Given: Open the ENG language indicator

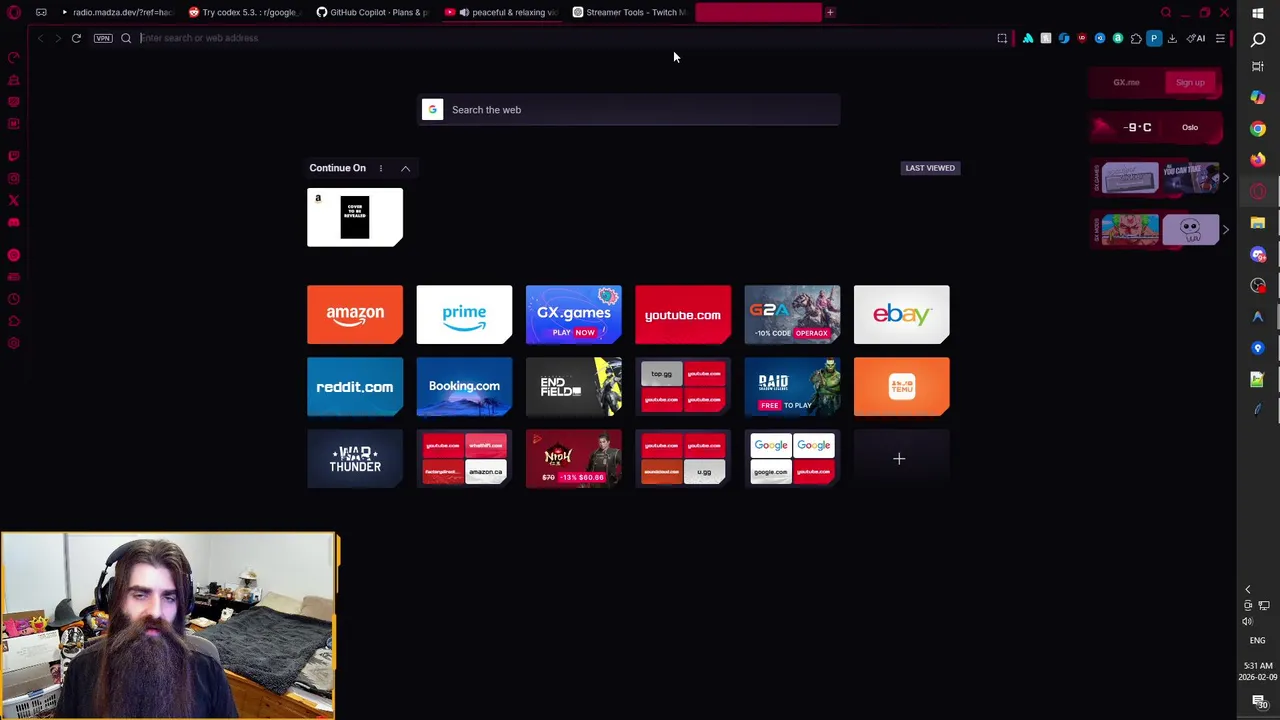Looking at the screenshot, I should click(x=1258, y=640).
